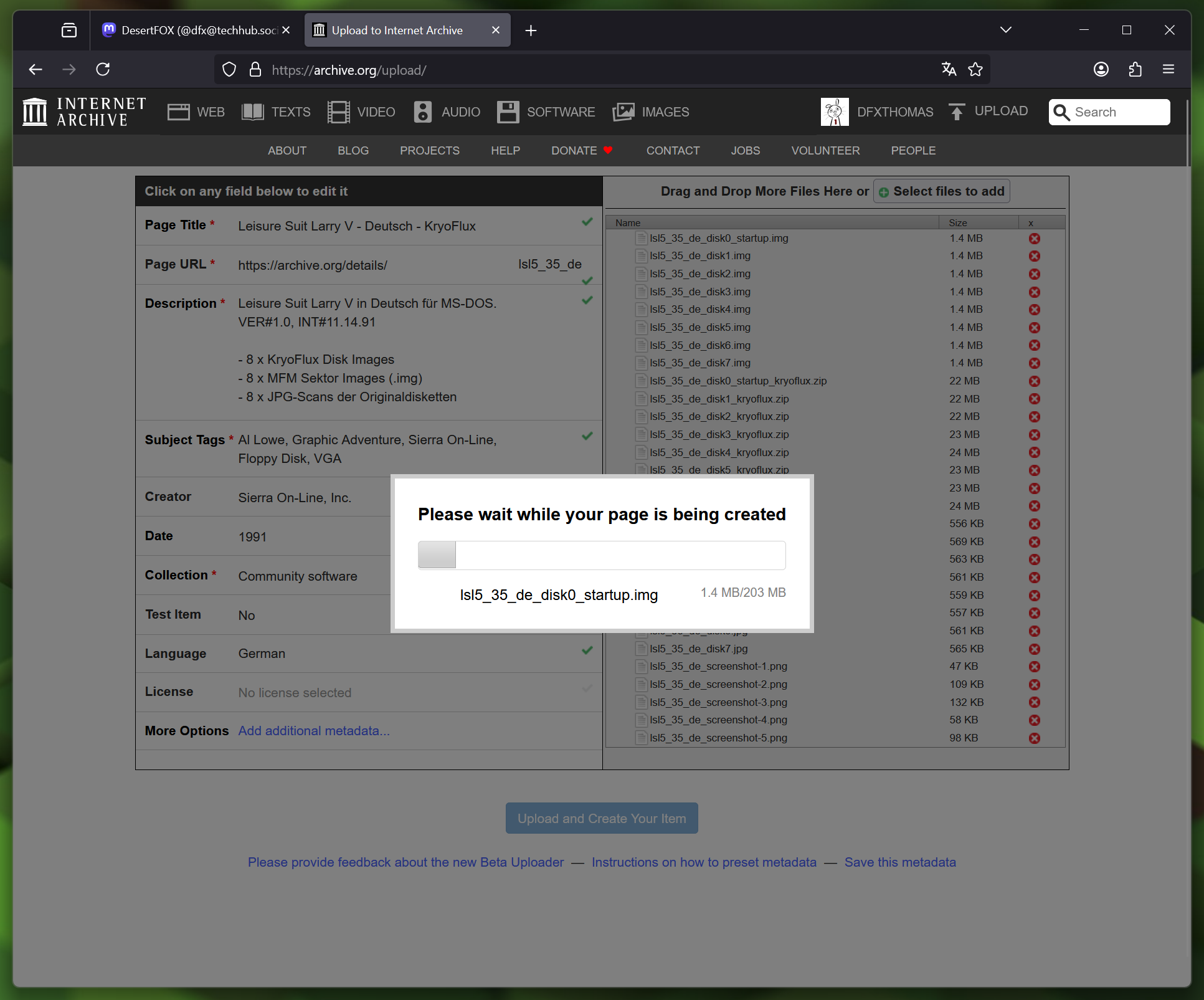
Task: Click the shield tracking protection icon
Action: coord(229,69)
